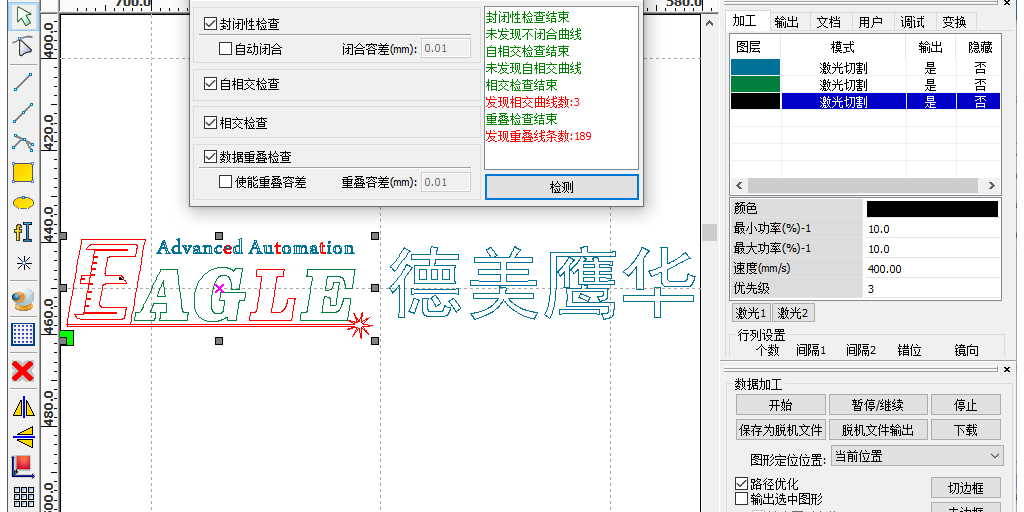Click the black 颜色 property swatch
This screenshot has width=1024, height=512.
pyautogui.click(x=932, y=208)
